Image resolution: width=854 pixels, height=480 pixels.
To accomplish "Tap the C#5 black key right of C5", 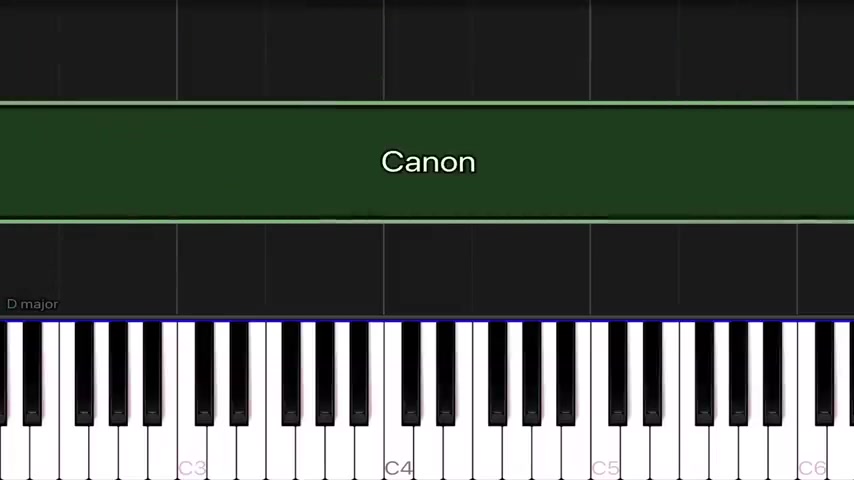I will (x=618, y=373).
